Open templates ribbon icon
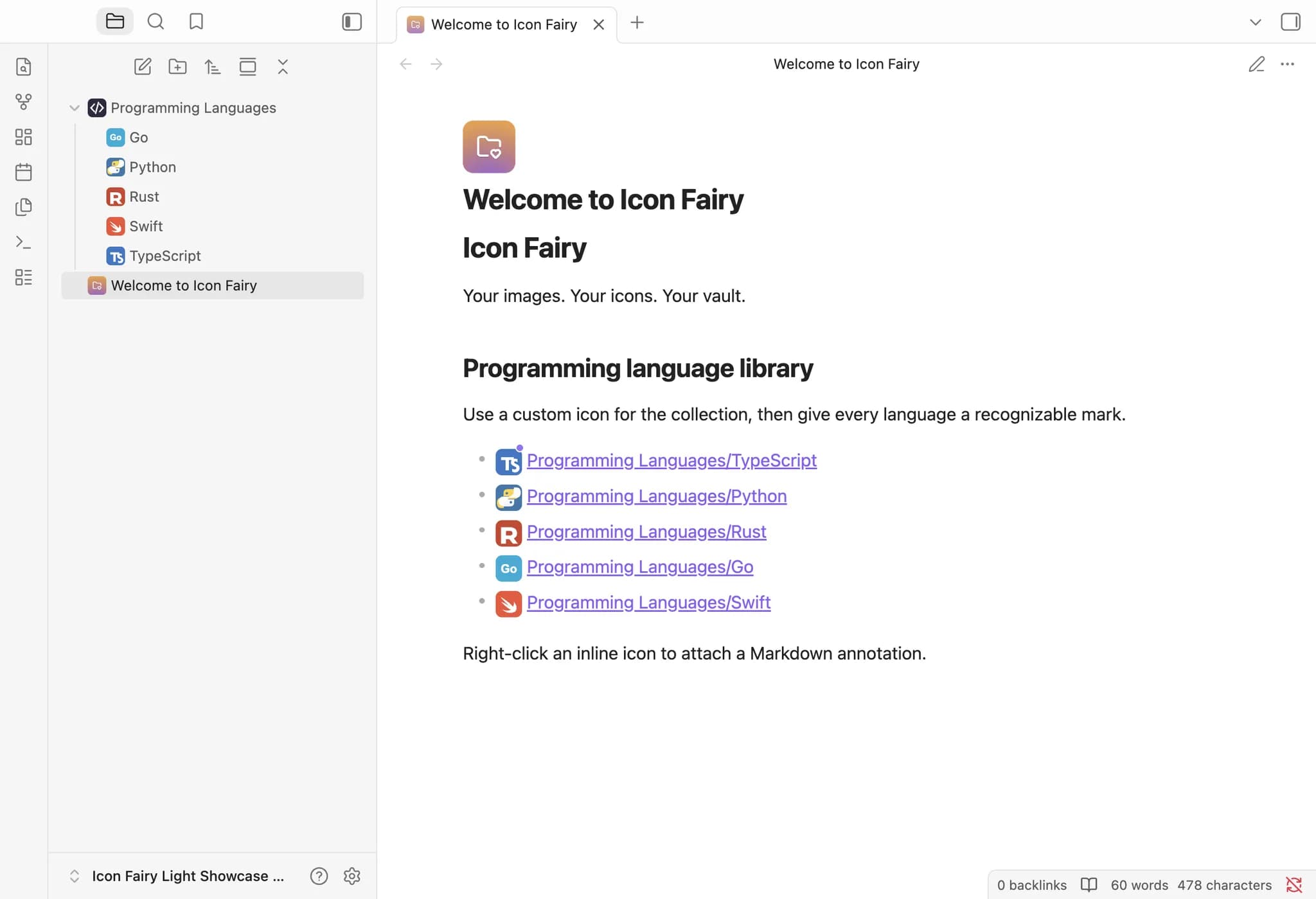The height and width of the screenshot is (899, 1316). [x=24, y=207]
